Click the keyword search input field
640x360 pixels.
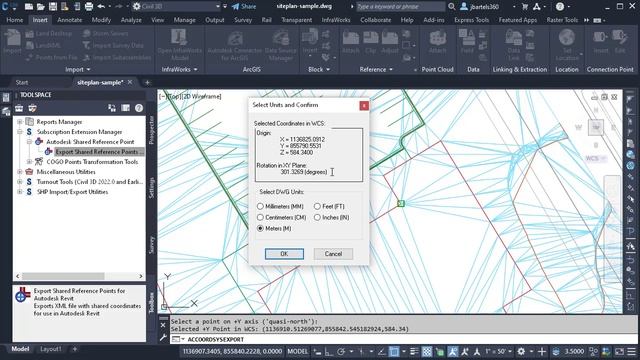(400, 7)
